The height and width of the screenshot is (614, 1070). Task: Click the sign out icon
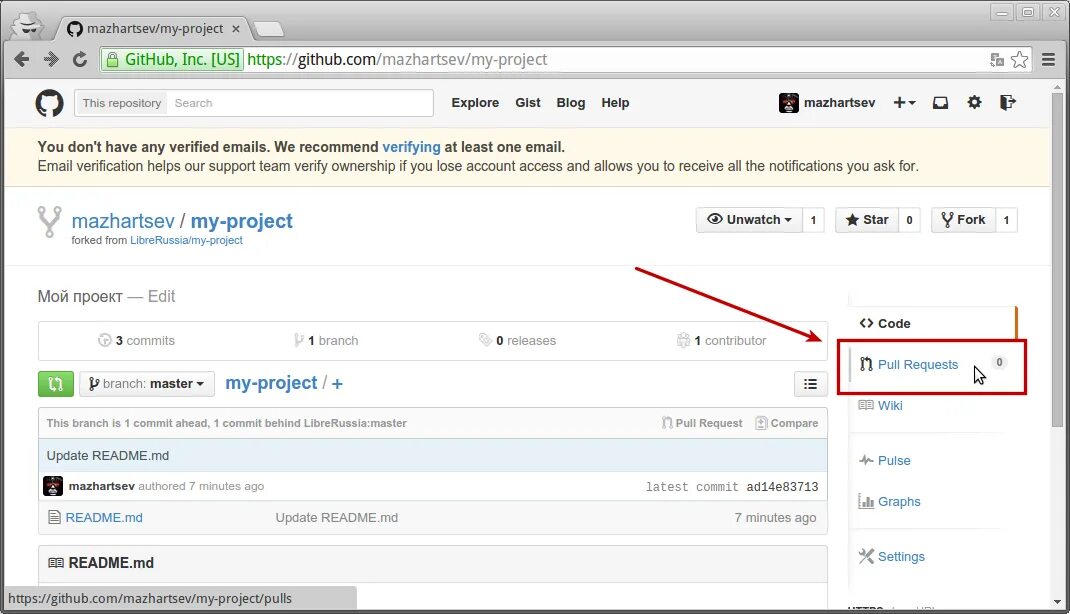(x=1008, y=102)
